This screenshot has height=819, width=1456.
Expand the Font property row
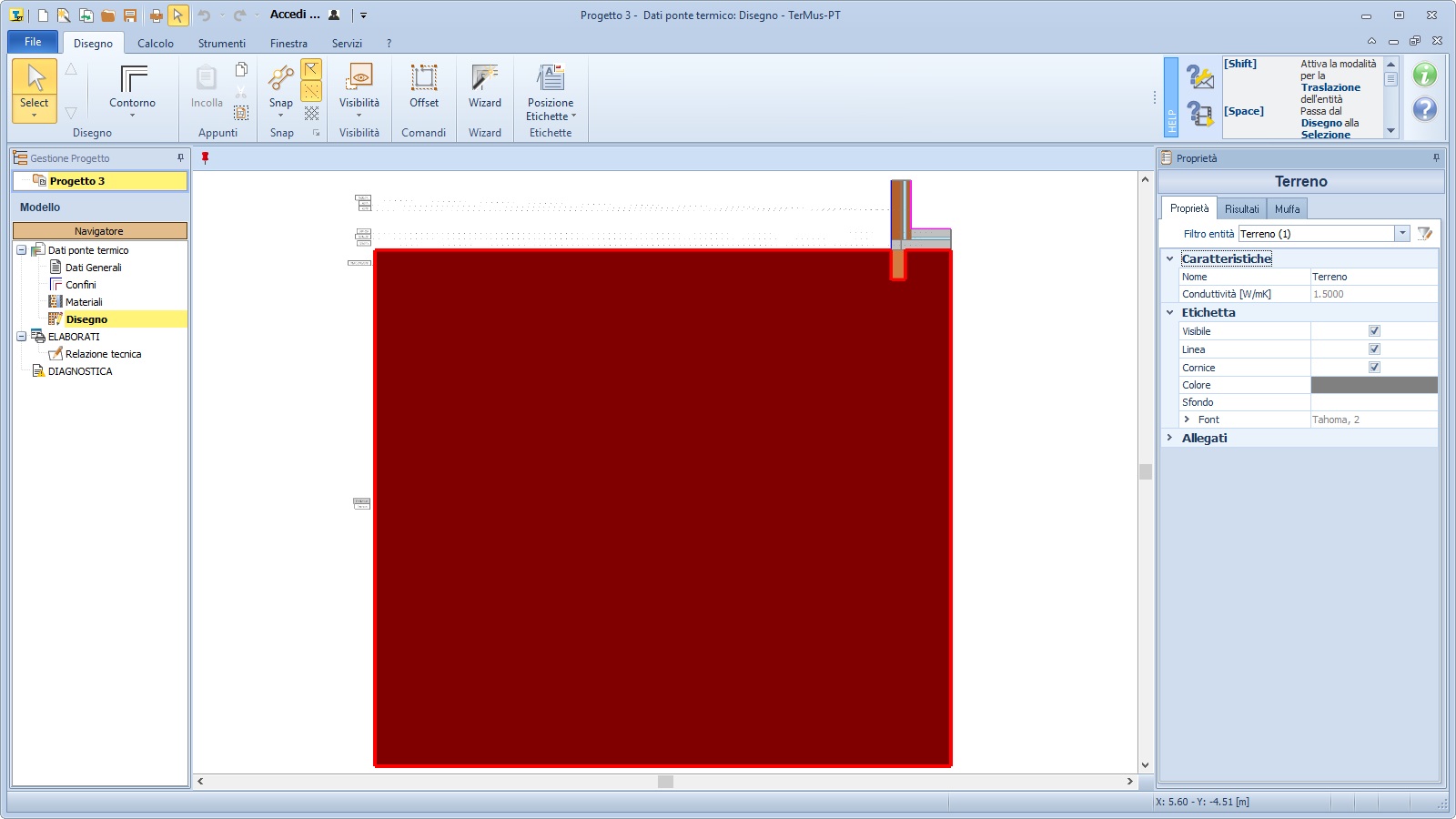click(1187, 420)
